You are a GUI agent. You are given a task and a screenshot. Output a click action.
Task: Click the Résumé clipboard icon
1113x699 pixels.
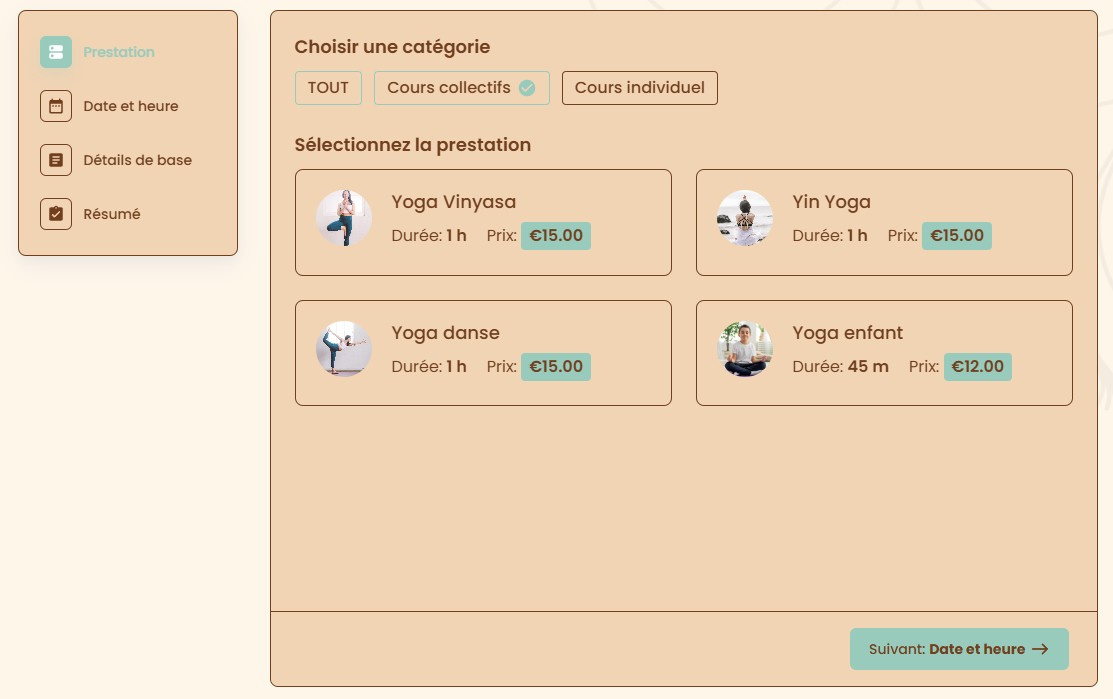click(56, 214)
